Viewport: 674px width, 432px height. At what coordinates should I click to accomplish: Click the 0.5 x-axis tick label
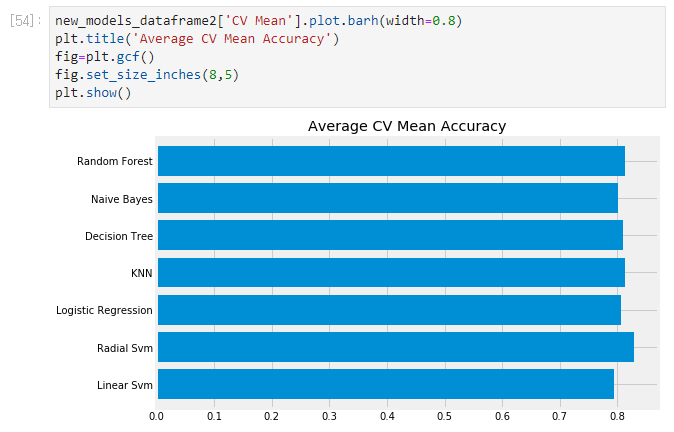pyautogui.click(x=444, y=417)
